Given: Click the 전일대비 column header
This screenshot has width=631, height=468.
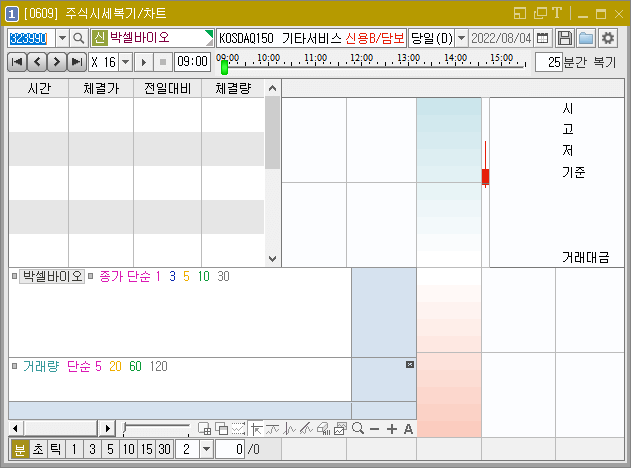Looking at the screenshot, I should [167, 89].
